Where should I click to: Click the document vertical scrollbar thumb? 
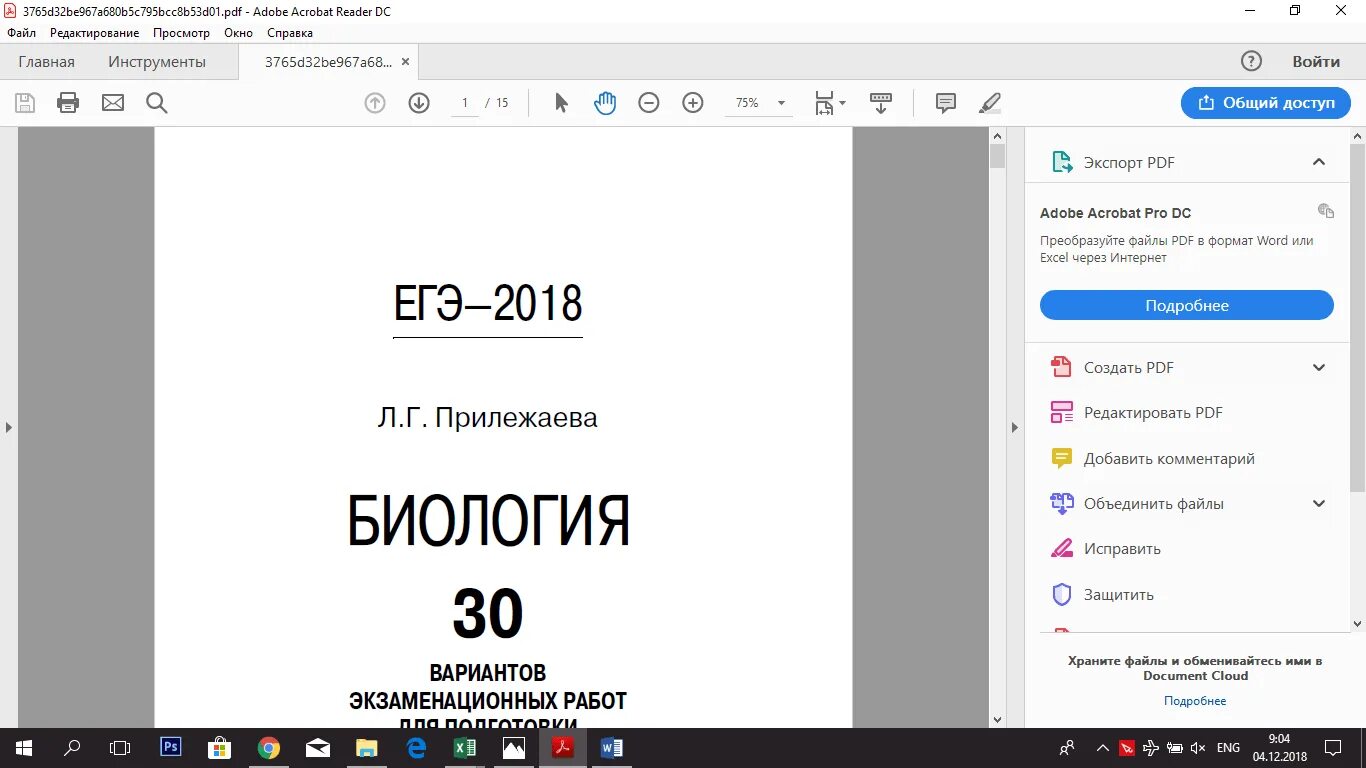pyautogui.click(x=997, y=155)
